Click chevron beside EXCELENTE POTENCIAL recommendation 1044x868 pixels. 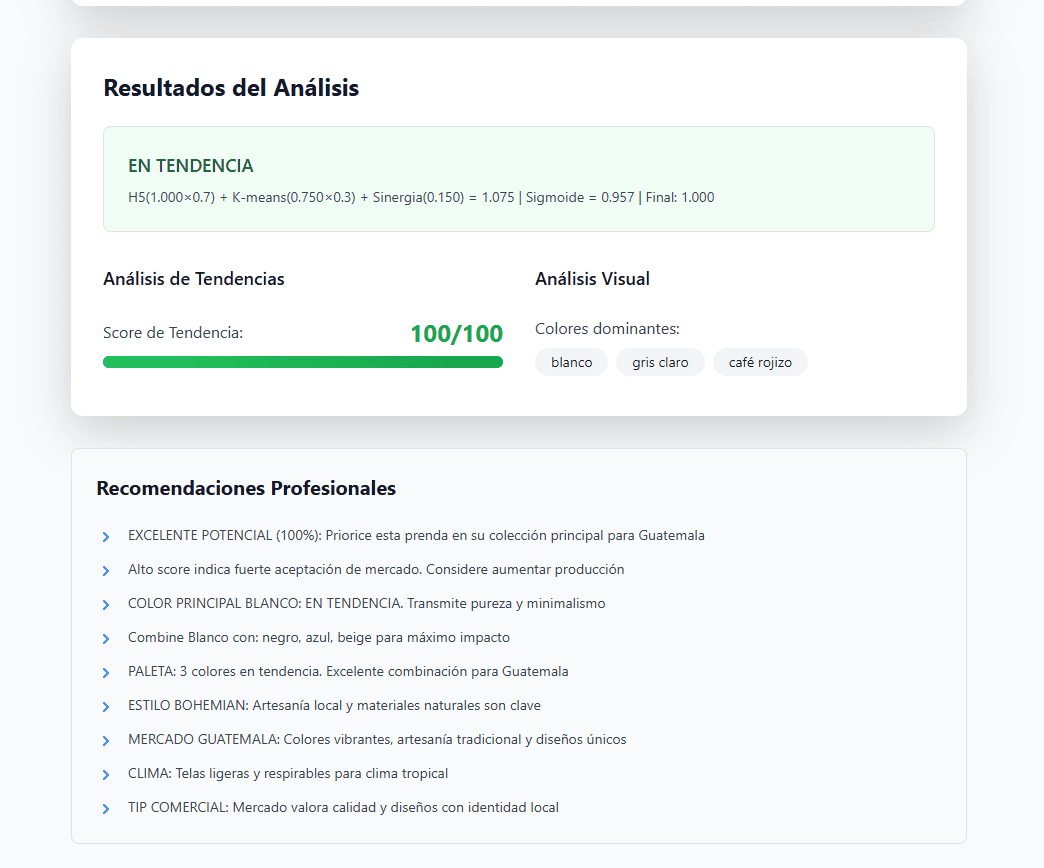click(106, 537)
